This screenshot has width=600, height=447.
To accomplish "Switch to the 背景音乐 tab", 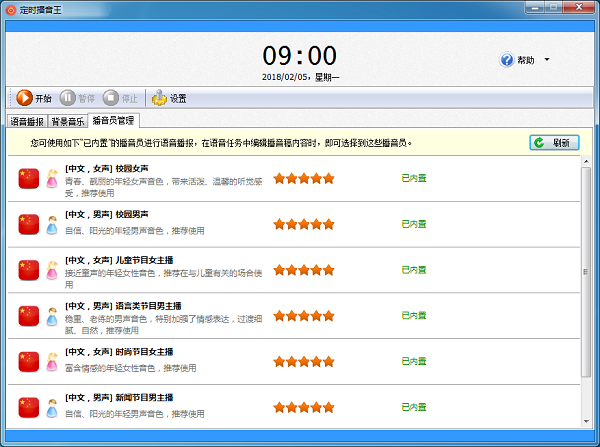I will tap(67, 121).
